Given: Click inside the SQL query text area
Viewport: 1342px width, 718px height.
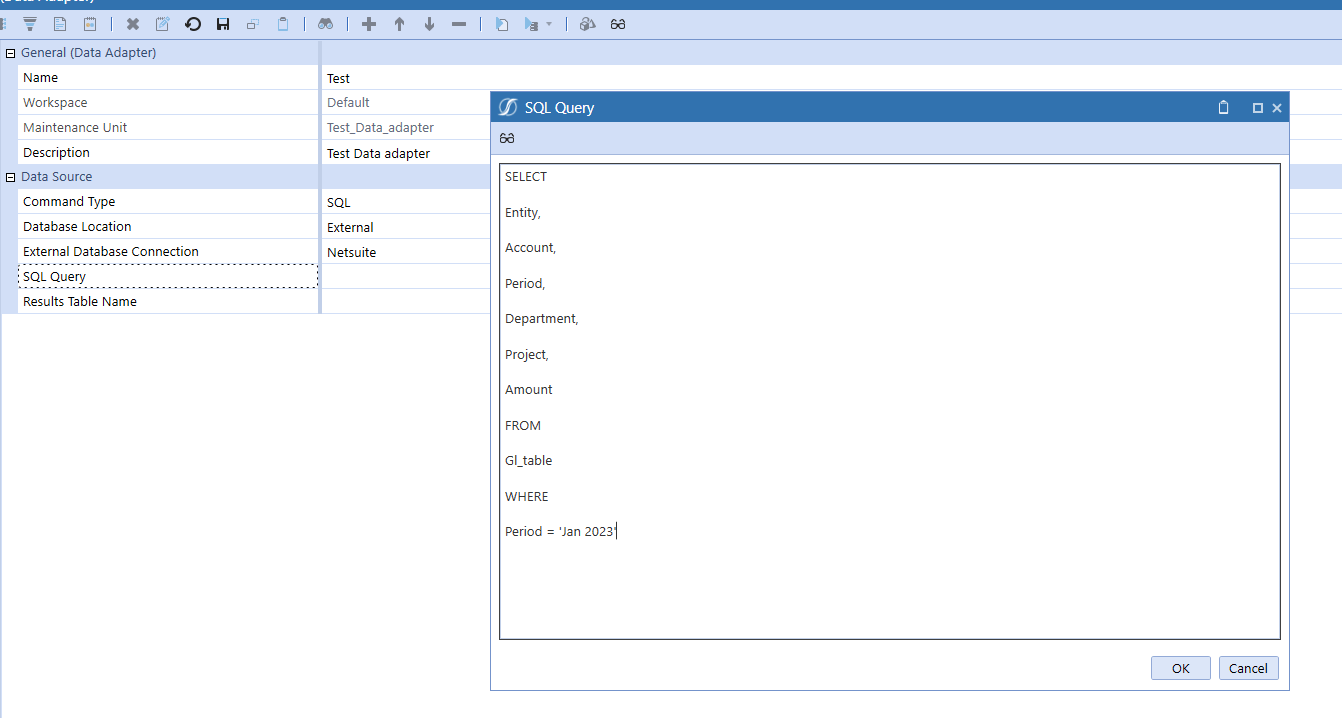Looking at the screenshot, I should (890, 401).
